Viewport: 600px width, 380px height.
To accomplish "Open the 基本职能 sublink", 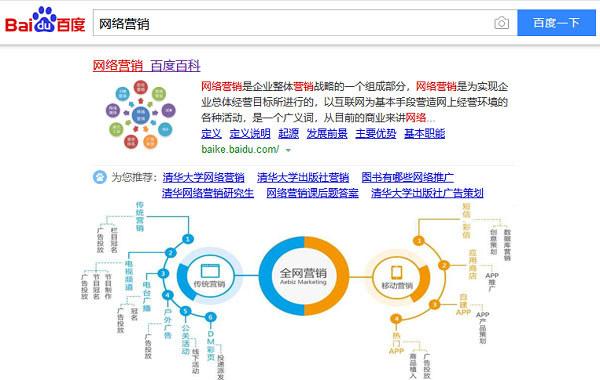I will coord(424,134).
